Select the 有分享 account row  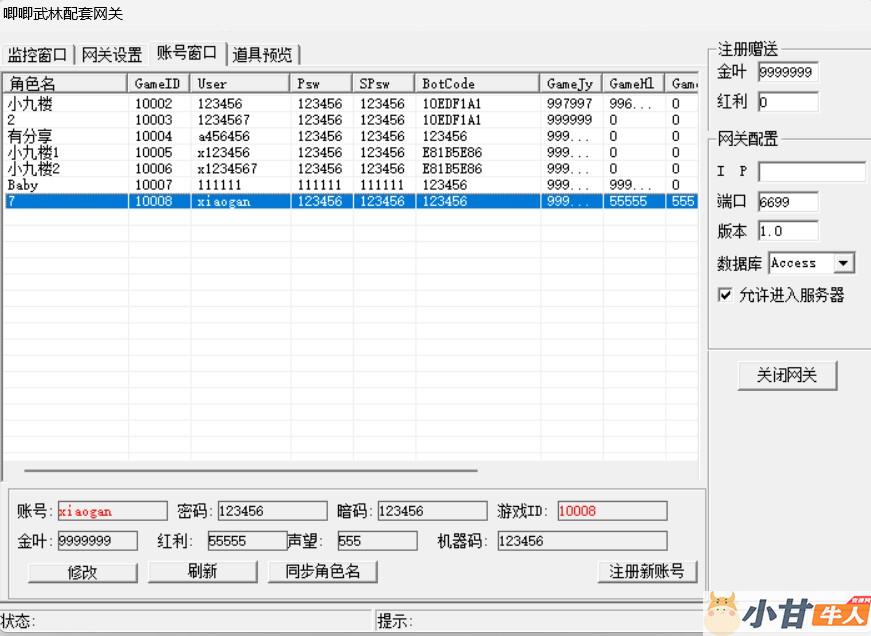tap(351, 136)
